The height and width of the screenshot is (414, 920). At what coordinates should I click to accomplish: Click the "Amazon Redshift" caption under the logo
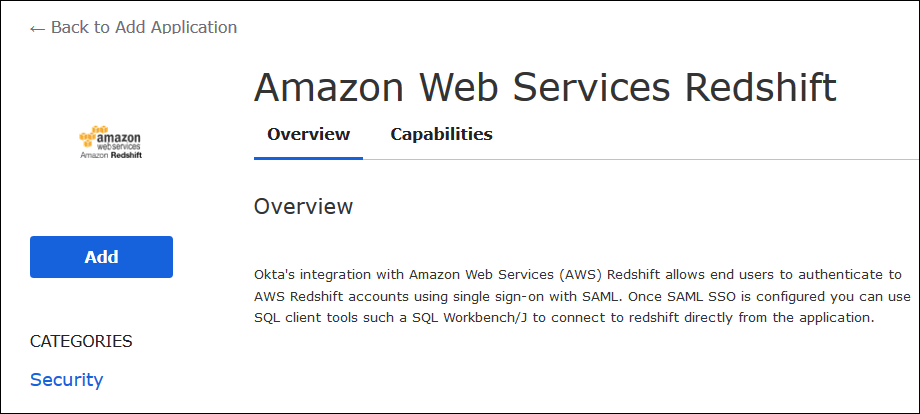(x=110, y=156)
